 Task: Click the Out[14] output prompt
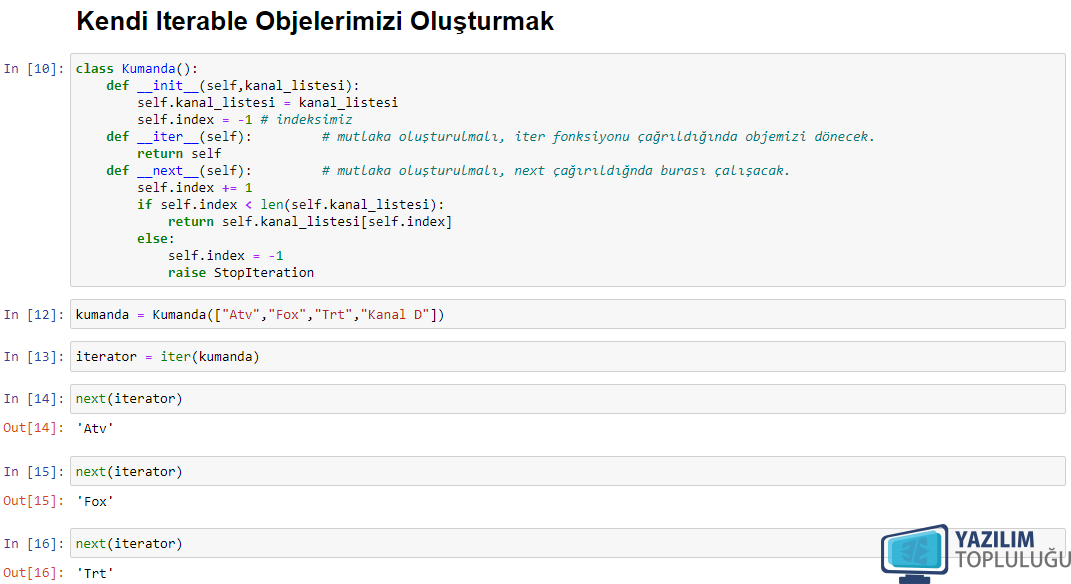tap(33, 428)
